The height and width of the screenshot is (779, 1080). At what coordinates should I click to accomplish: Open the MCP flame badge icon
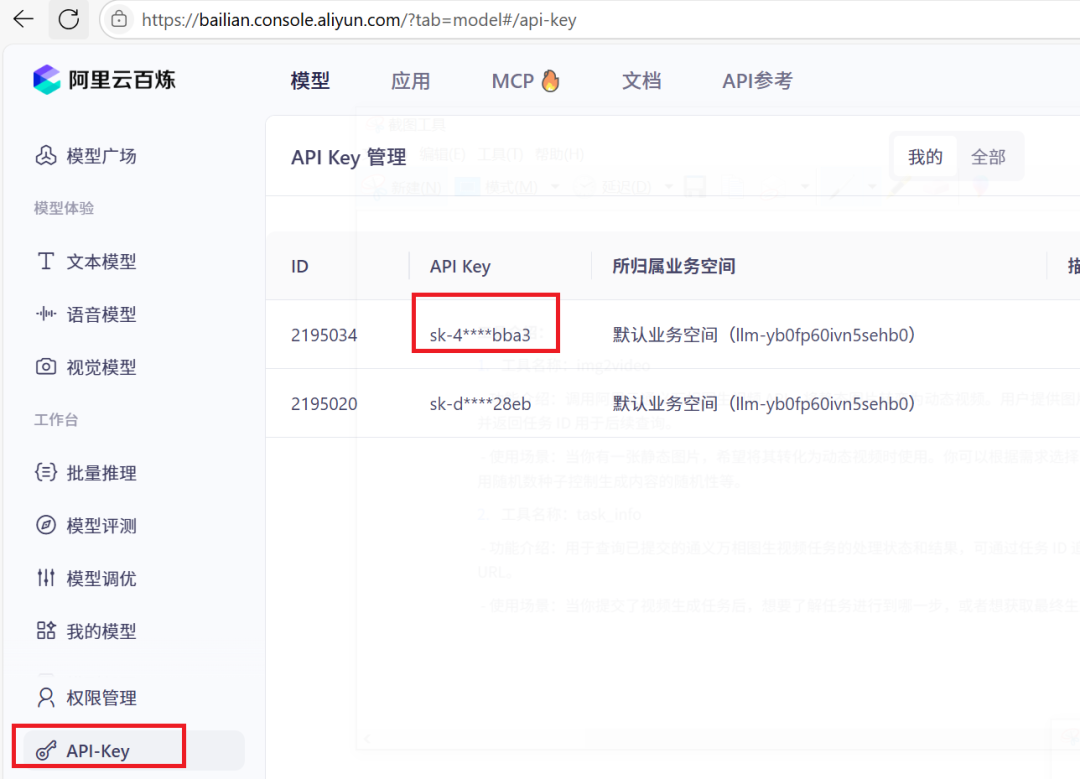(550, 81)
